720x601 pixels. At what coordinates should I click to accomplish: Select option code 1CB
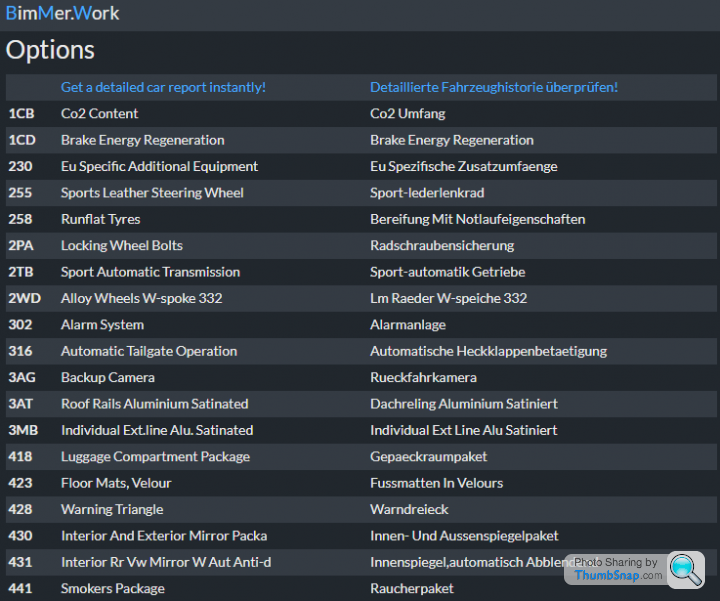click(x=22, y=113)
